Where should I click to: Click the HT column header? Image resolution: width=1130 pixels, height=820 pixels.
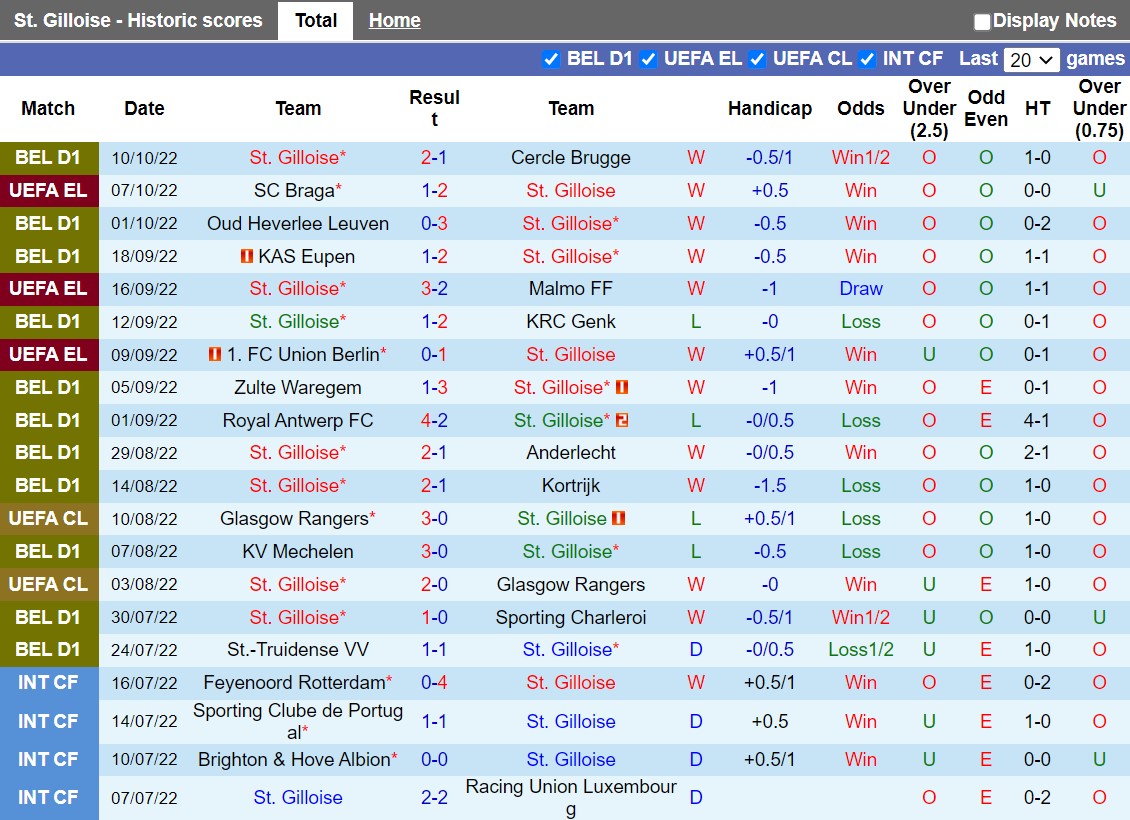coord(1037,108)
